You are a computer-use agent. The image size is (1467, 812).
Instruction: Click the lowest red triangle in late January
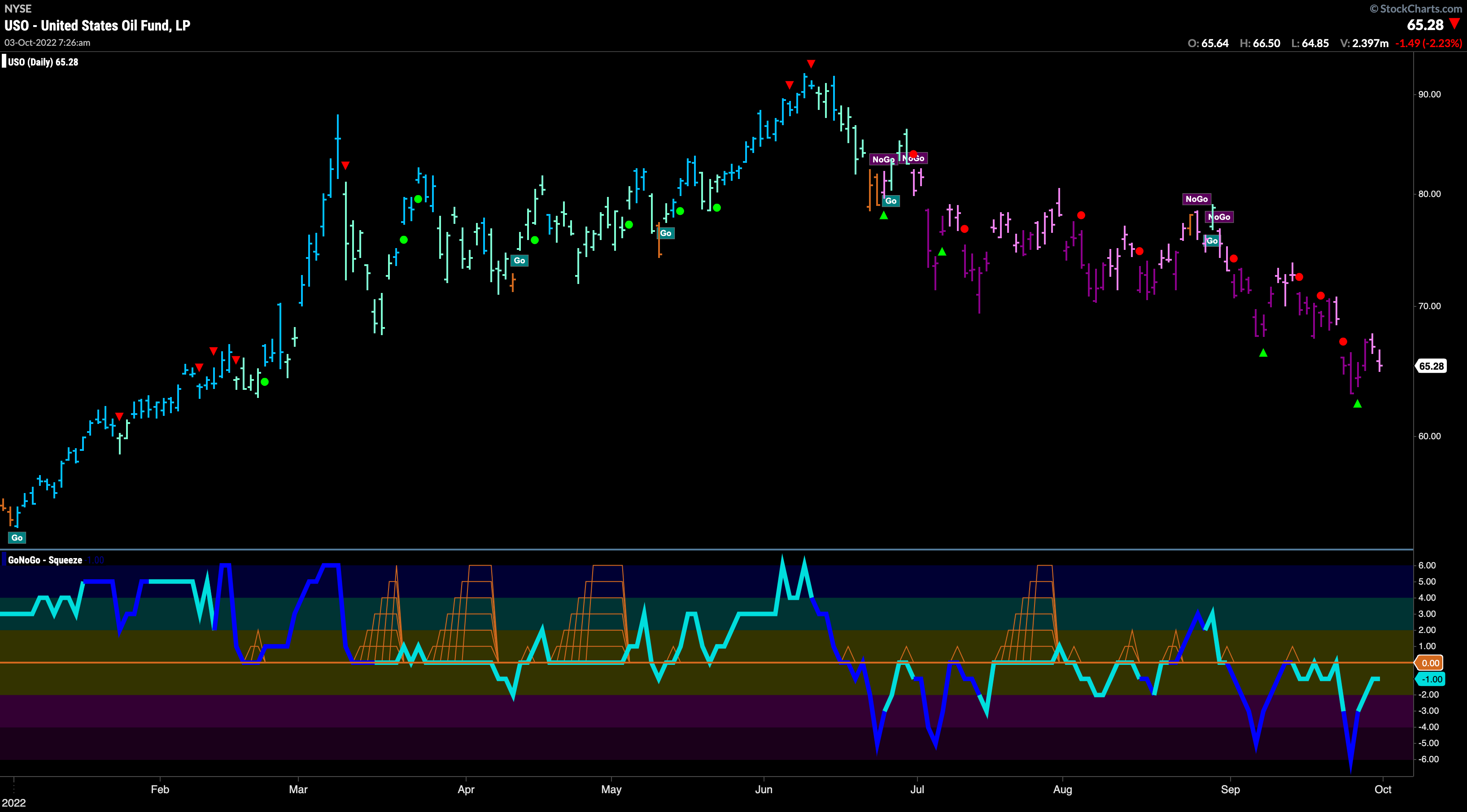point(119,417)
